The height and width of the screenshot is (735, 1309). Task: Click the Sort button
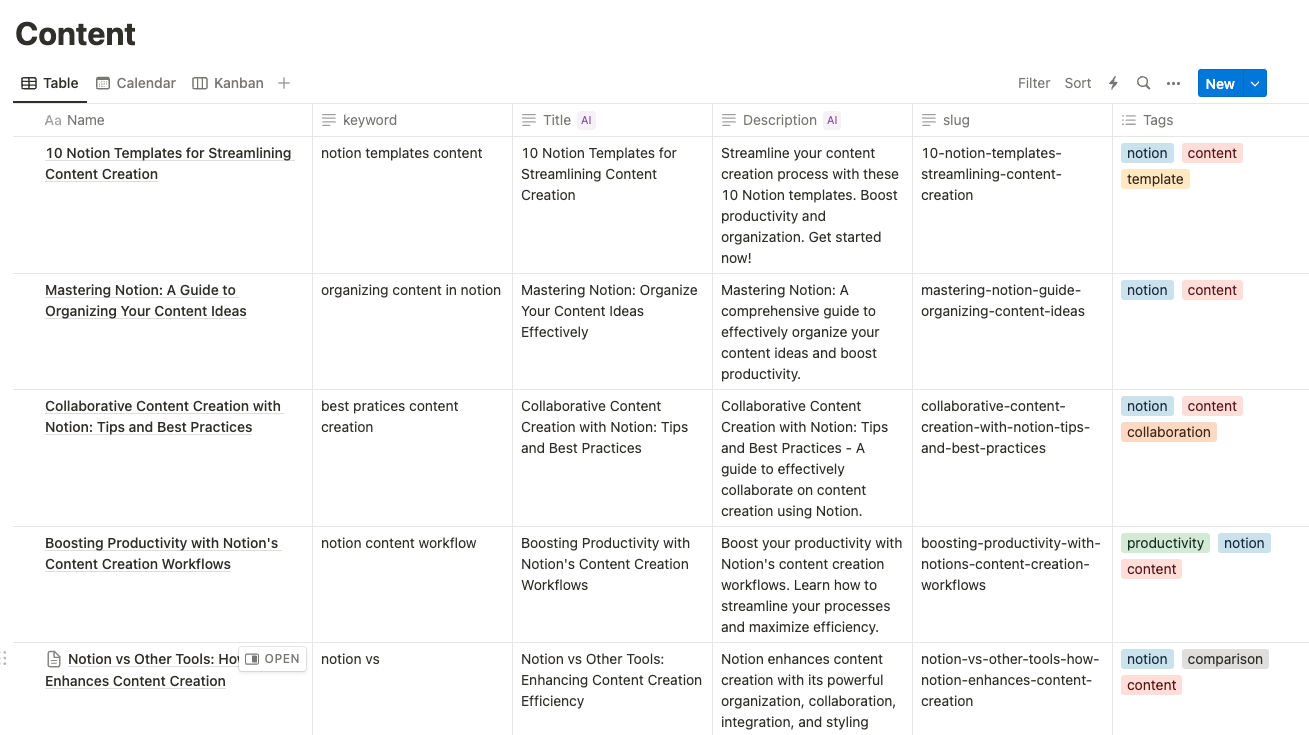[1078, 84]
